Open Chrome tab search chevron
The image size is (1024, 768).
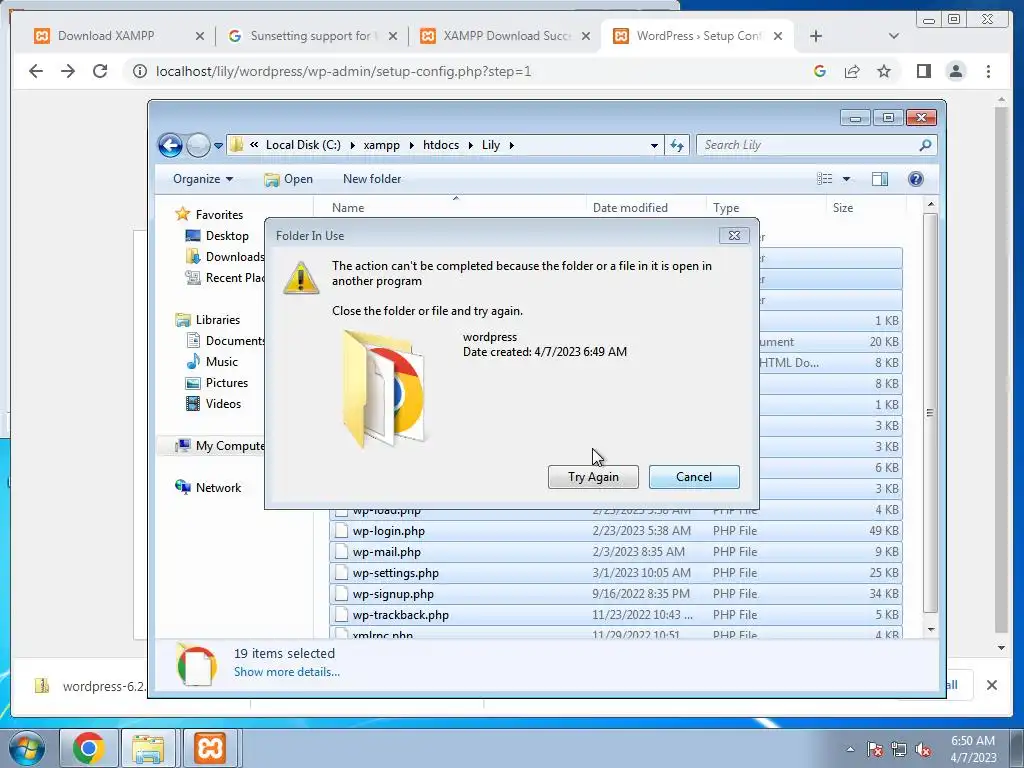894,36
